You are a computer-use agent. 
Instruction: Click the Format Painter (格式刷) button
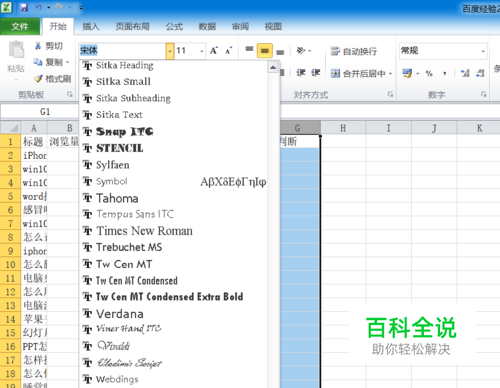click(53, 79)
